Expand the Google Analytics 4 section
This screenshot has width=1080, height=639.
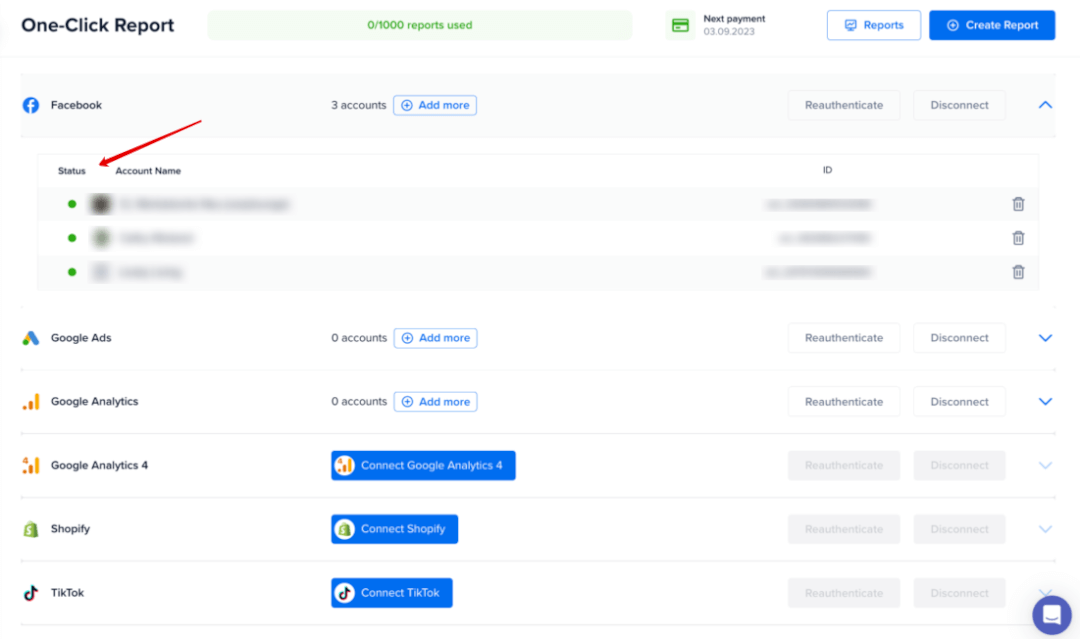coord(1045,465)
